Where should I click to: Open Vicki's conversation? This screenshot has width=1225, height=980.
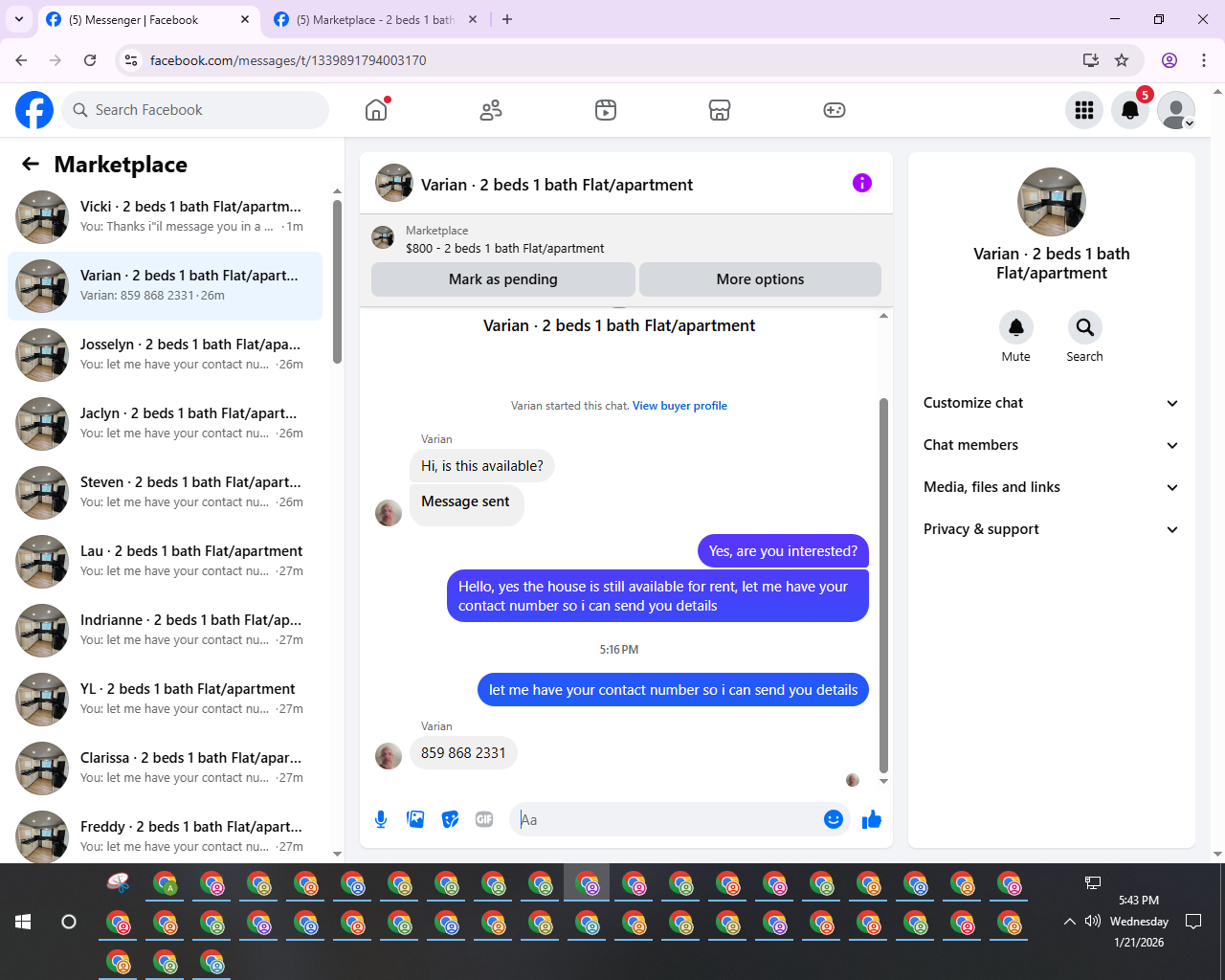tap(165, 217)
